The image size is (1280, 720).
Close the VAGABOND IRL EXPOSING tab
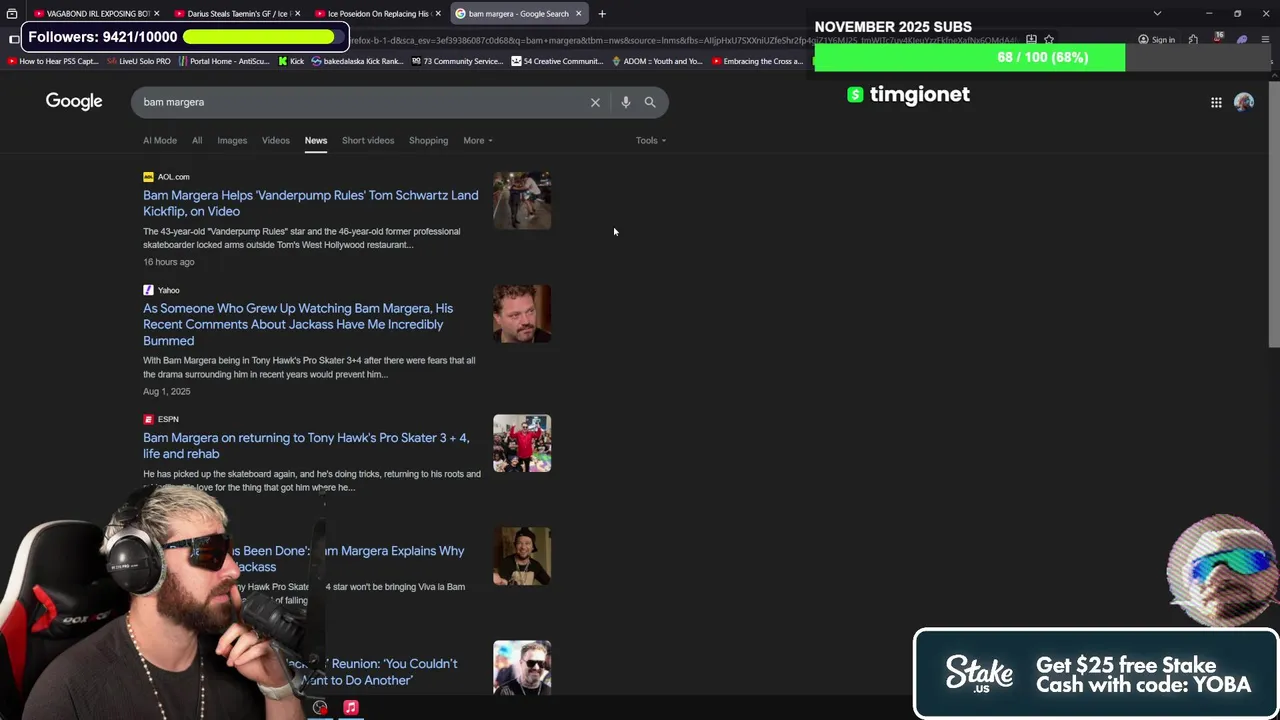click(x=157, y=14)
